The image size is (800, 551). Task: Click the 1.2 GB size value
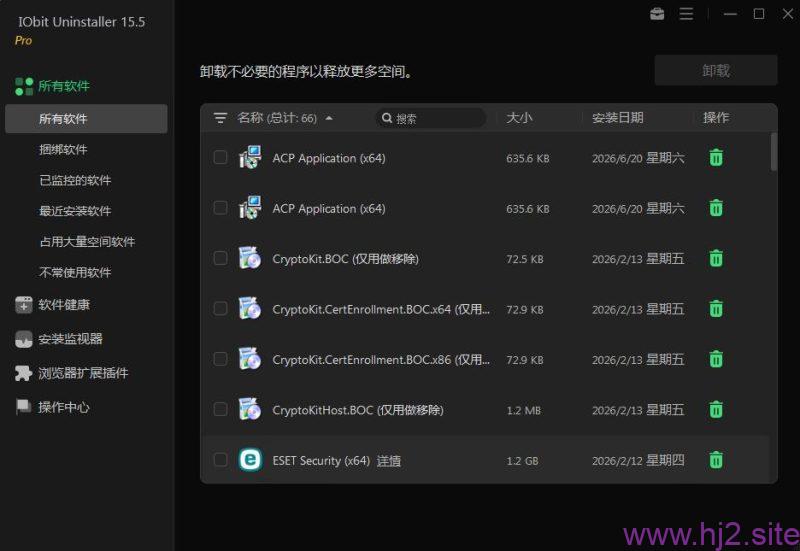pos(522,461)
